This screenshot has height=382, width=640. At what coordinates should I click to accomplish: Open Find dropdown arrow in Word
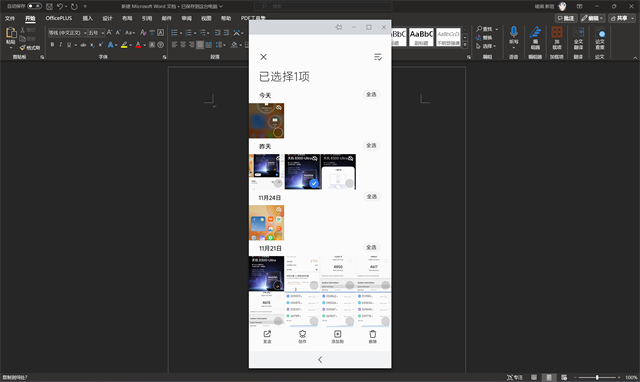click(496, 29)
